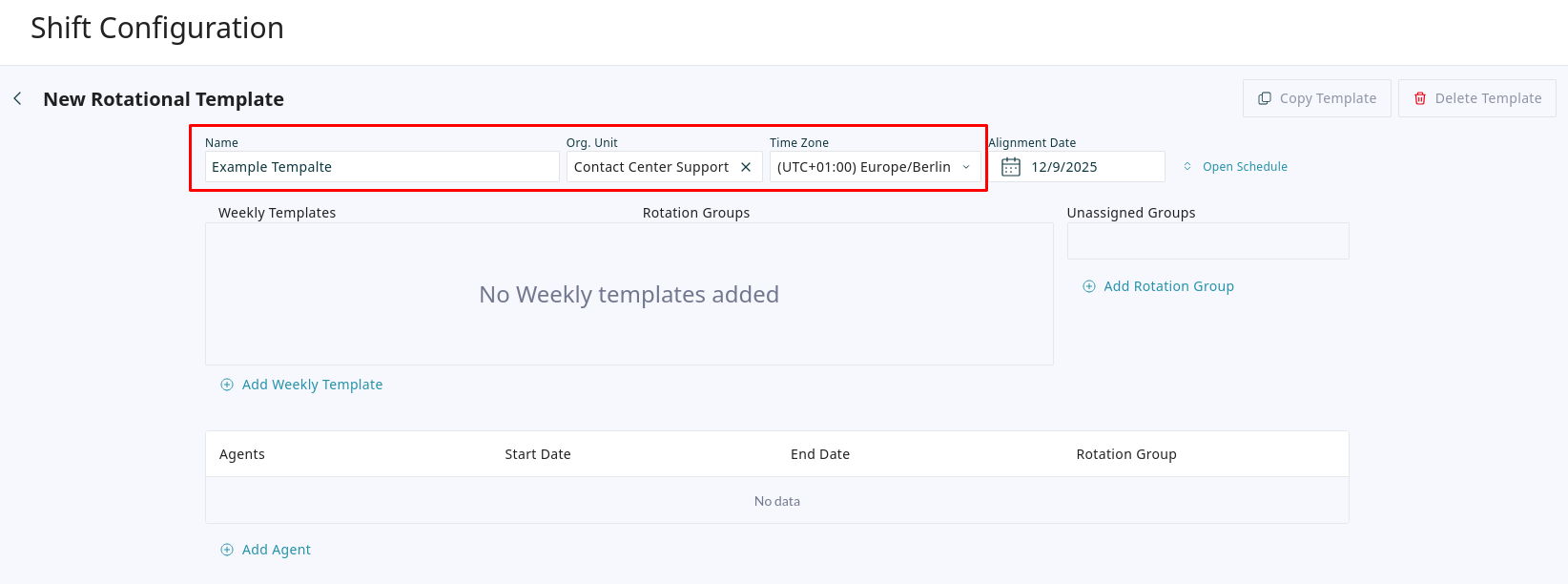The height and width of the screenshot is (584, 1568).
Task: Select the End Date column header
Action: [820, 454]
